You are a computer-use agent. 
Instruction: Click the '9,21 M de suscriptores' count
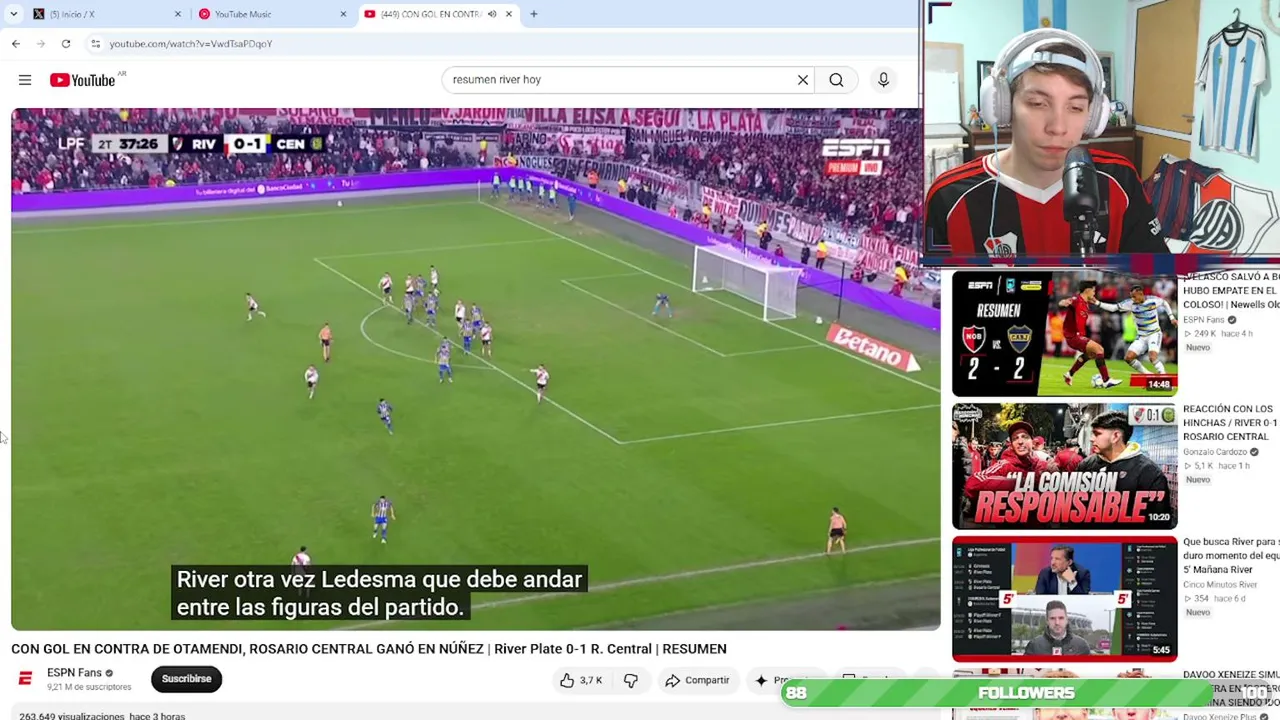pos(89,687)
